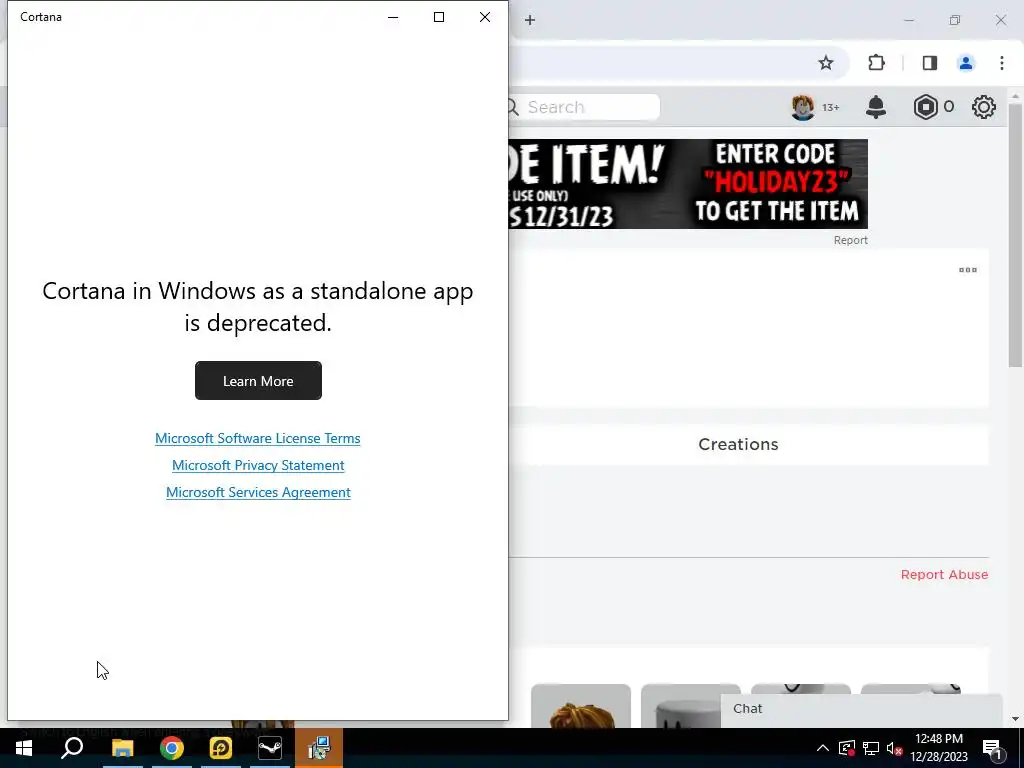Maximize the Cortana window
The image size is (1024, 768).
pyautogui.click(x=439, y=17)
